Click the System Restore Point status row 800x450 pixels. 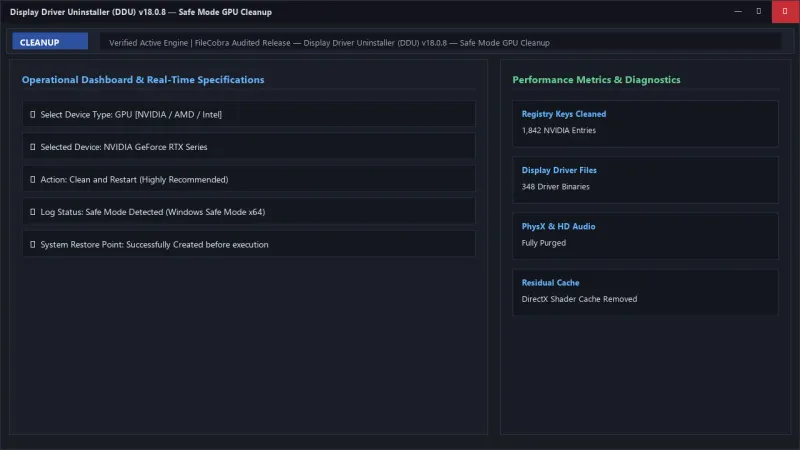pos(249,244)
